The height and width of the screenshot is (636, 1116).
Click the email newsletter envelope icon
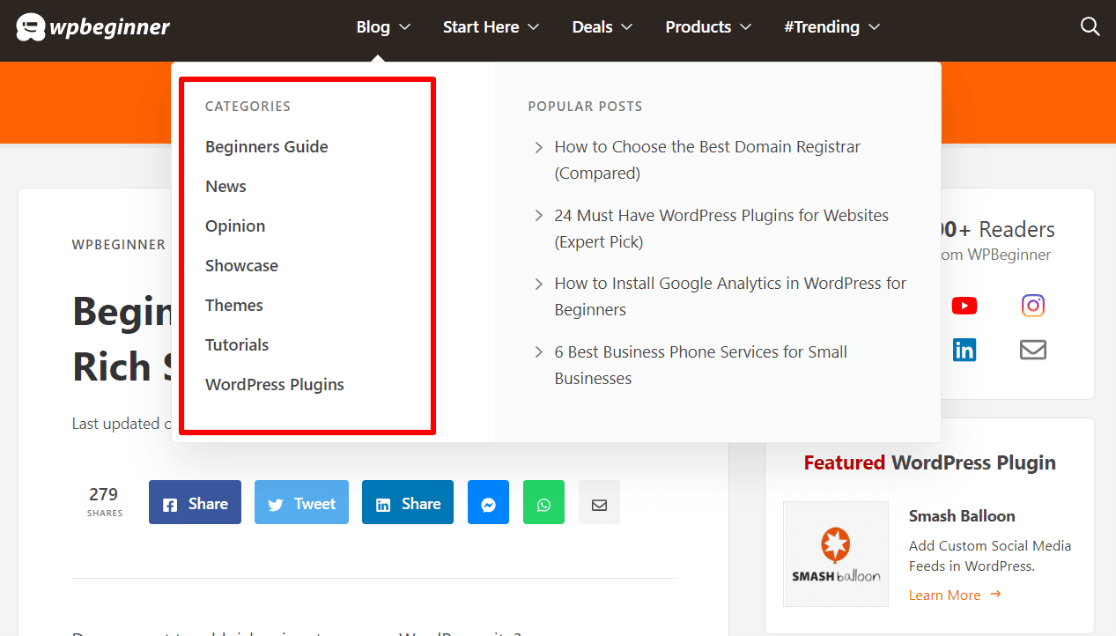click(x=1032, y=349)
